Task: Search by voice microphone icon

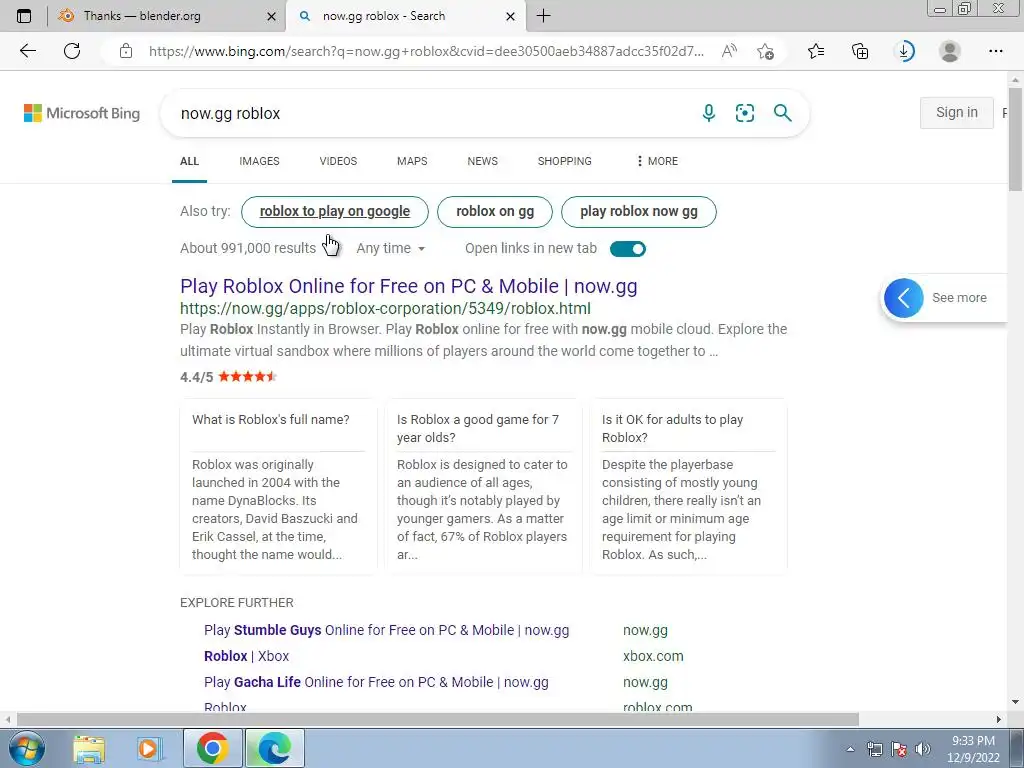Action: click(x=709, y=113)
